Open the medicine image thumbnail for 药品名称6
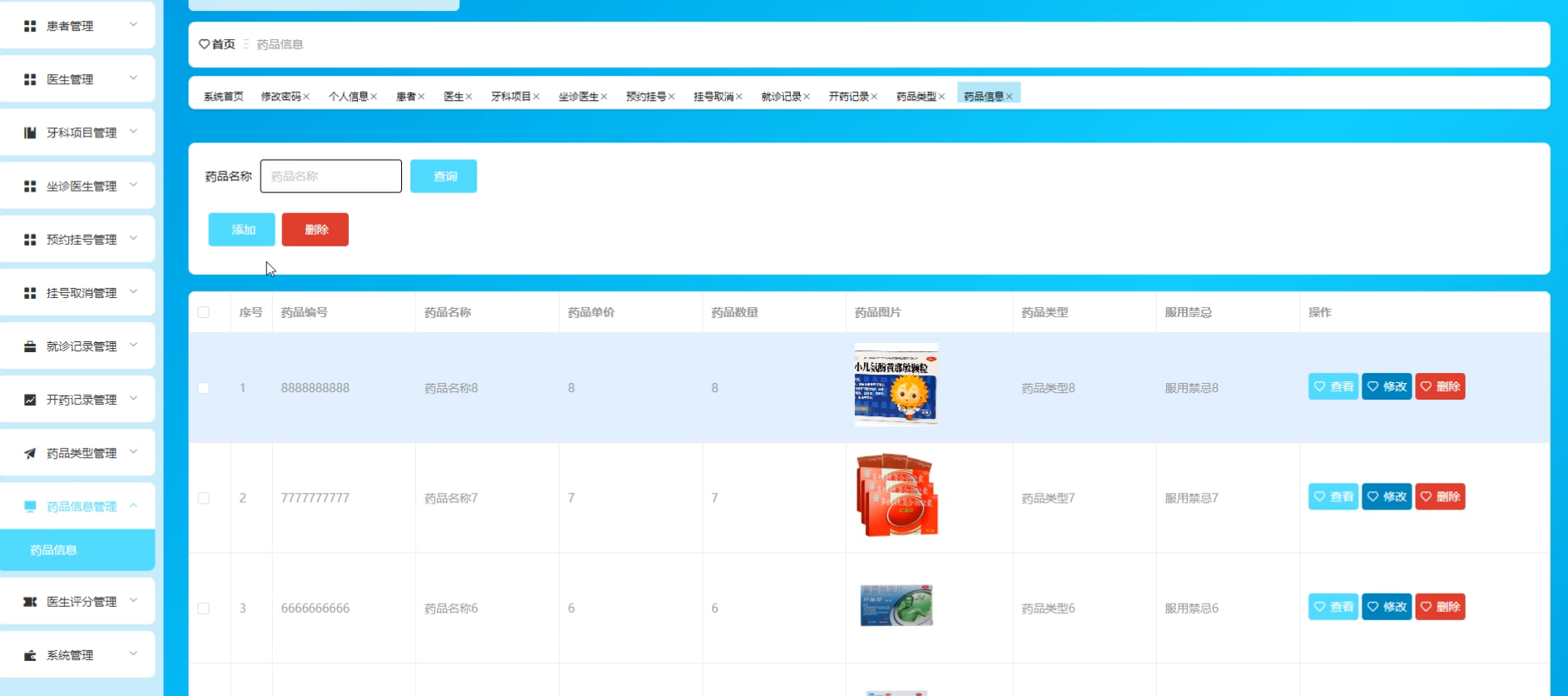 click(x=896, y=605)
